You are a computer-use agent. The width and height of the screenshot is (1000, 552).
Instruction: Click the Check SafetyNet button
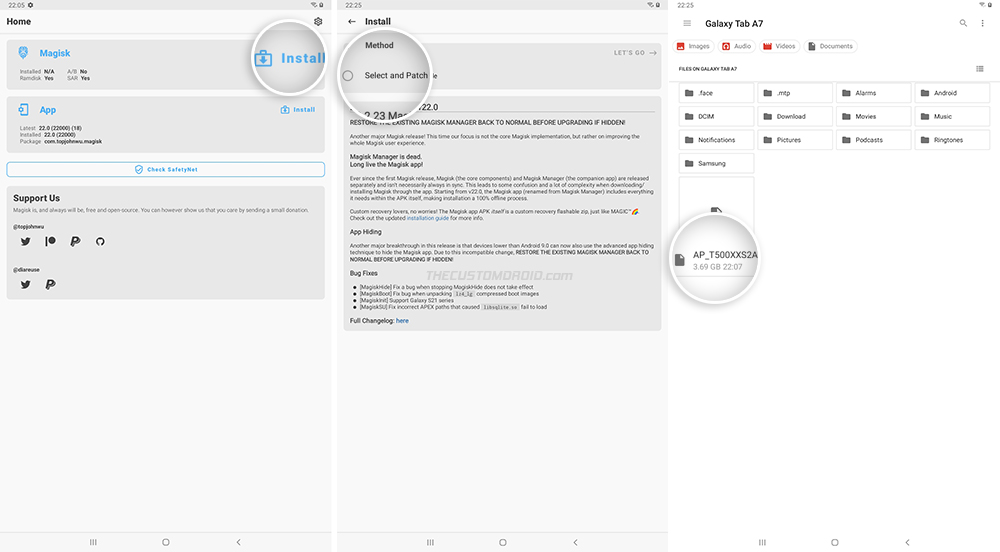(x=166, y=170)
